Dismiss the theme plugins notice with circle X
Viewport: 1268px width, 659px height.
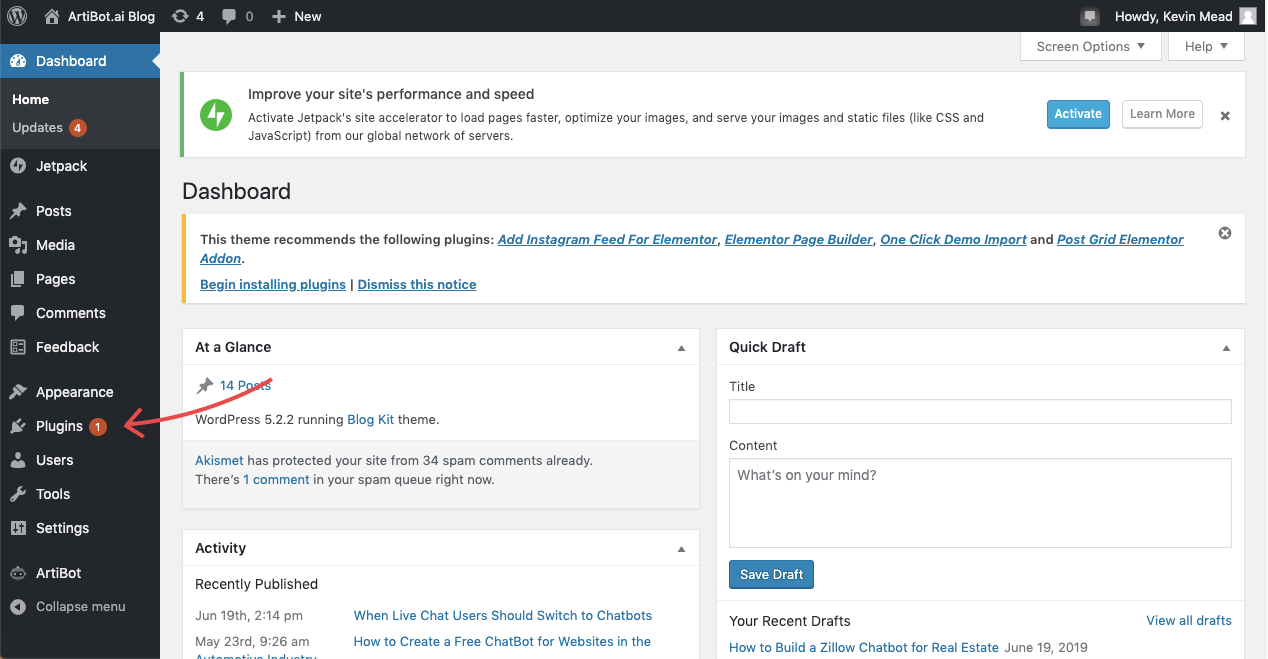(x=1225, y=233)
